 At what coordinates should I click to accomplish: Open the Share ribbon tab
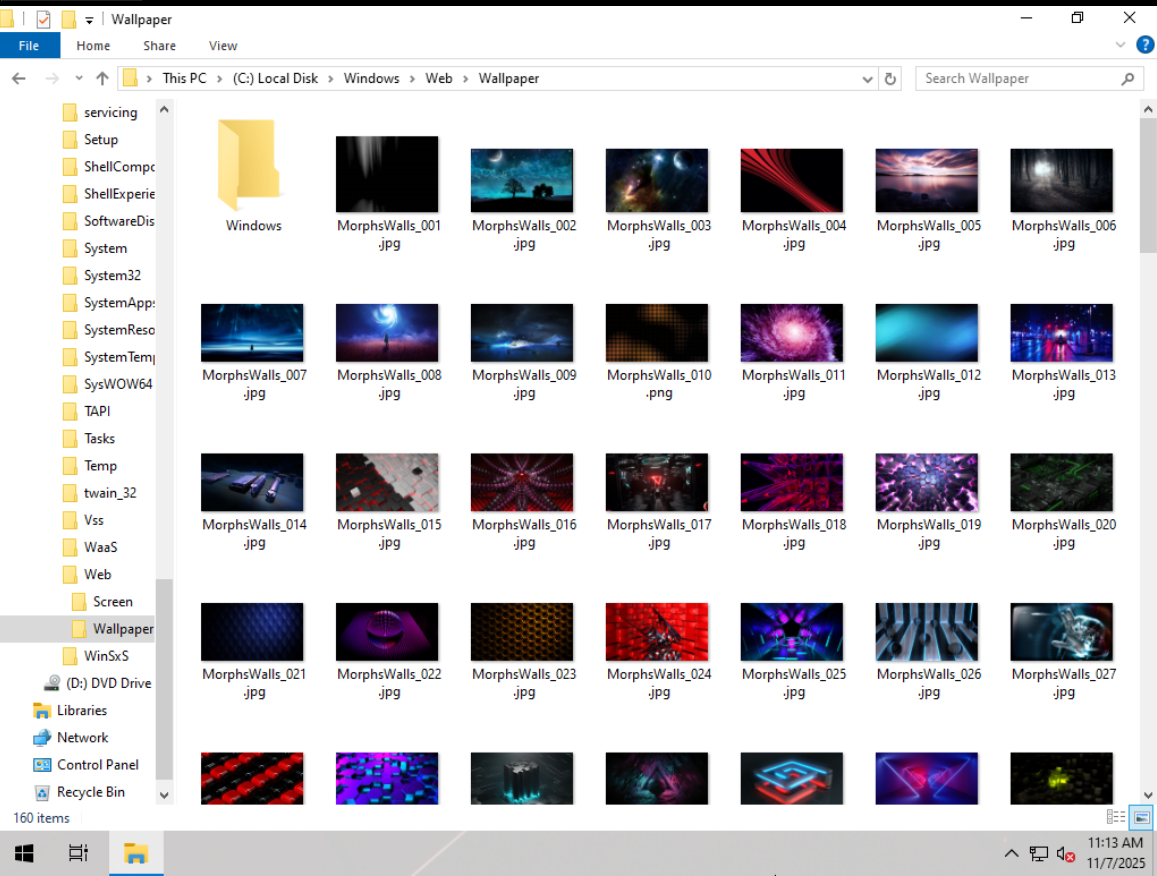pos(159,46)
